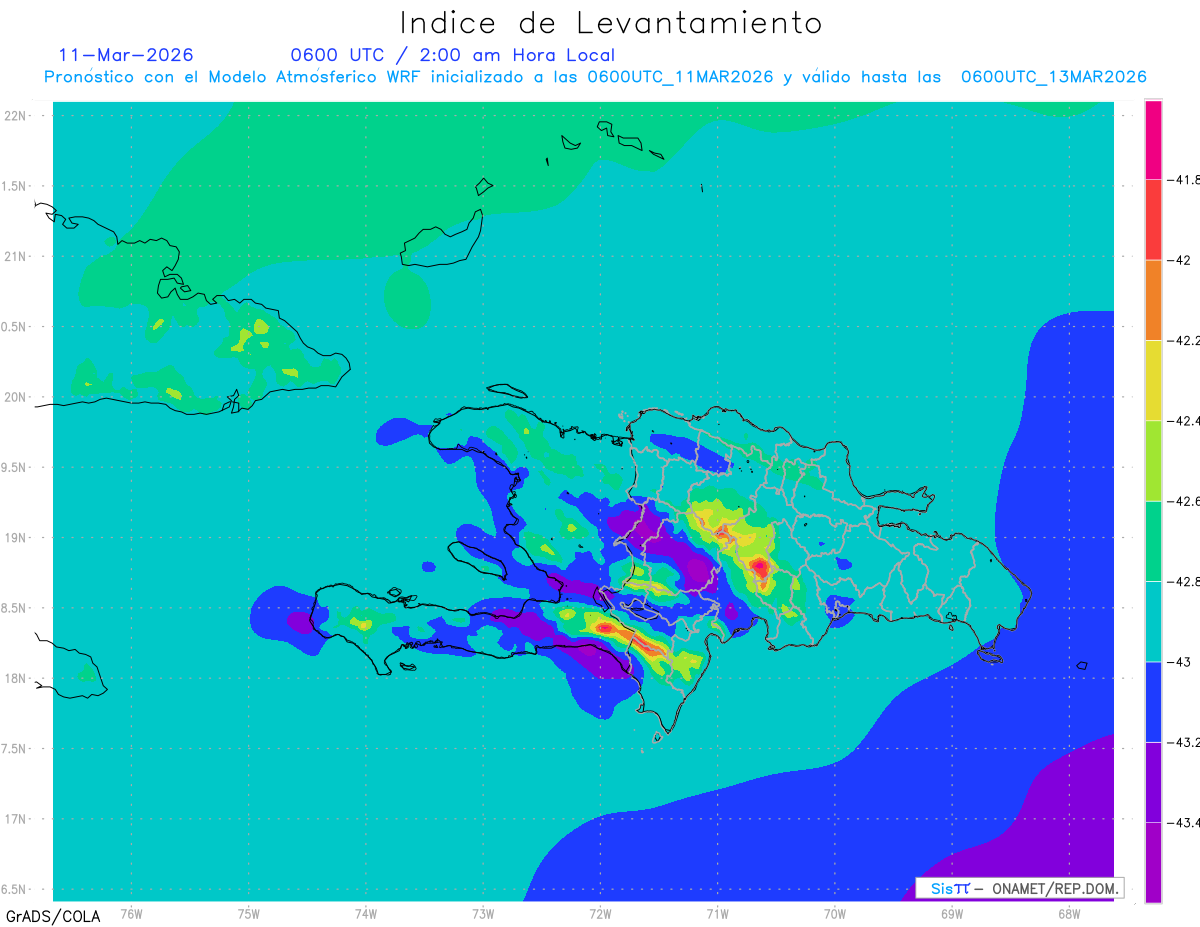Viewport: 1200px width, 927px height.
Task: Pick the pink top swatch in the color bar
Action: tap(1153, 140)
